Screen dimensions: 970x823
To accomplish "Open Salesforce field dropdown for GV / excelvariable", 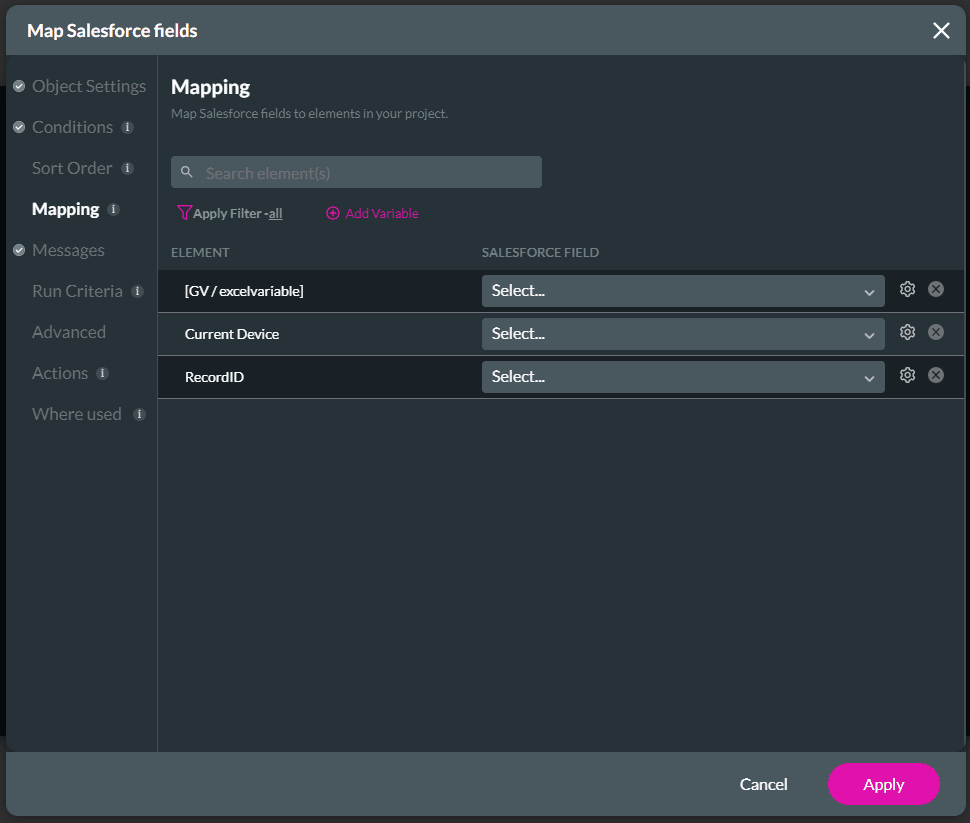I will (683, 289).
